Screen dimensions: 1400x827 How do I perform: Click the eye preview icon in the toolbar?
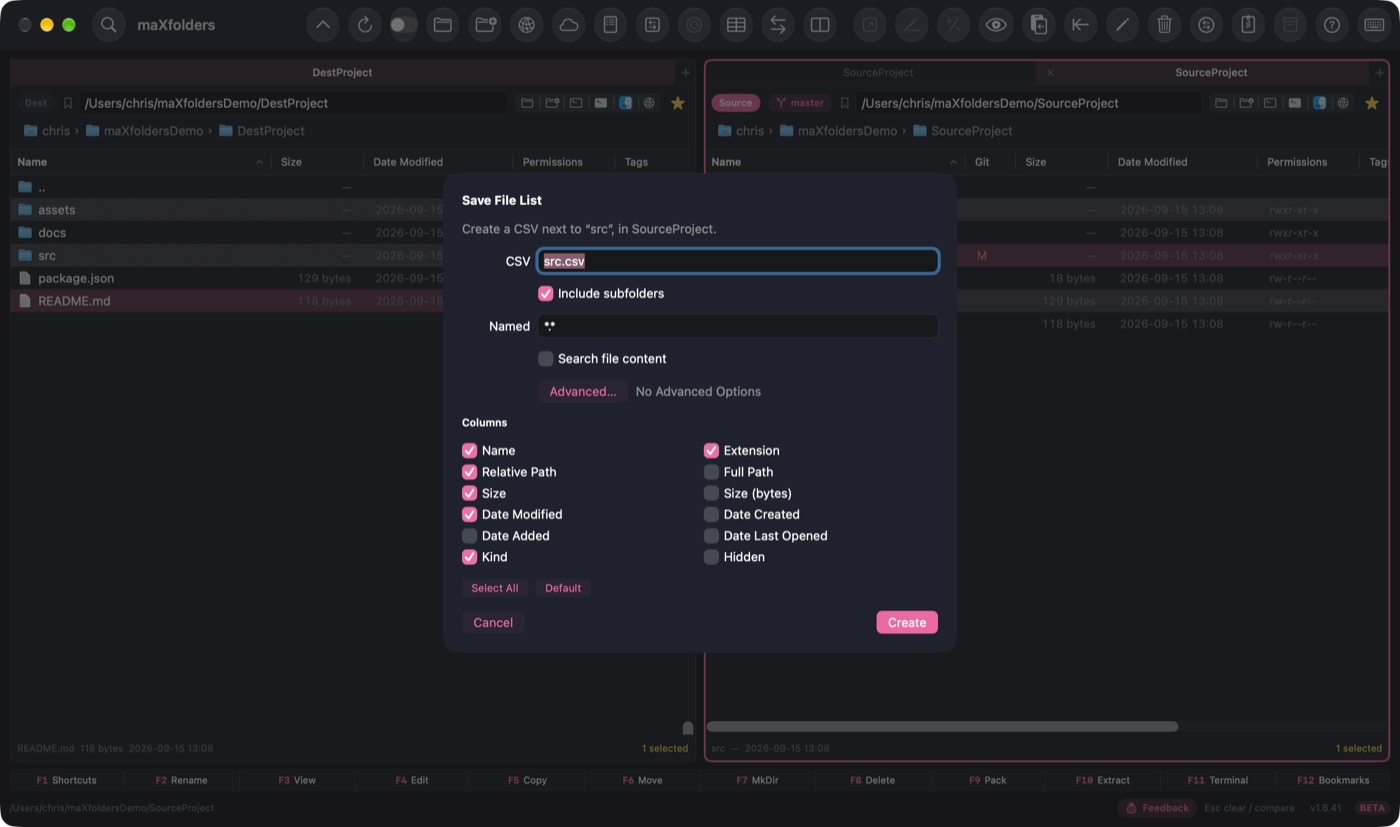click(x=996, y=25)
